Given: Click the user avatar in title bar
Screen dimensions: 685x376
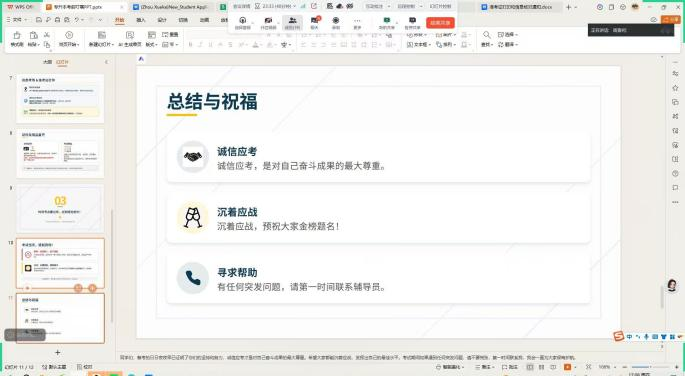Looking at the screenshot, I should tap(635, 7).
